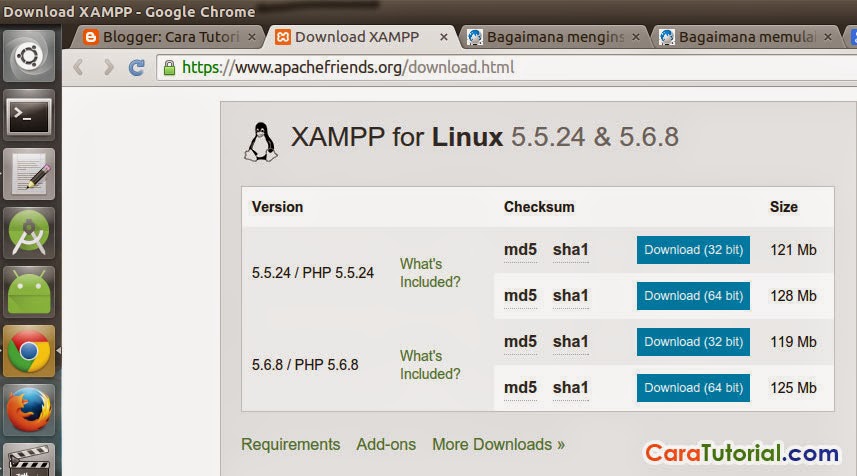Show md5 checksum for 128 Mb download

[520, 296]
